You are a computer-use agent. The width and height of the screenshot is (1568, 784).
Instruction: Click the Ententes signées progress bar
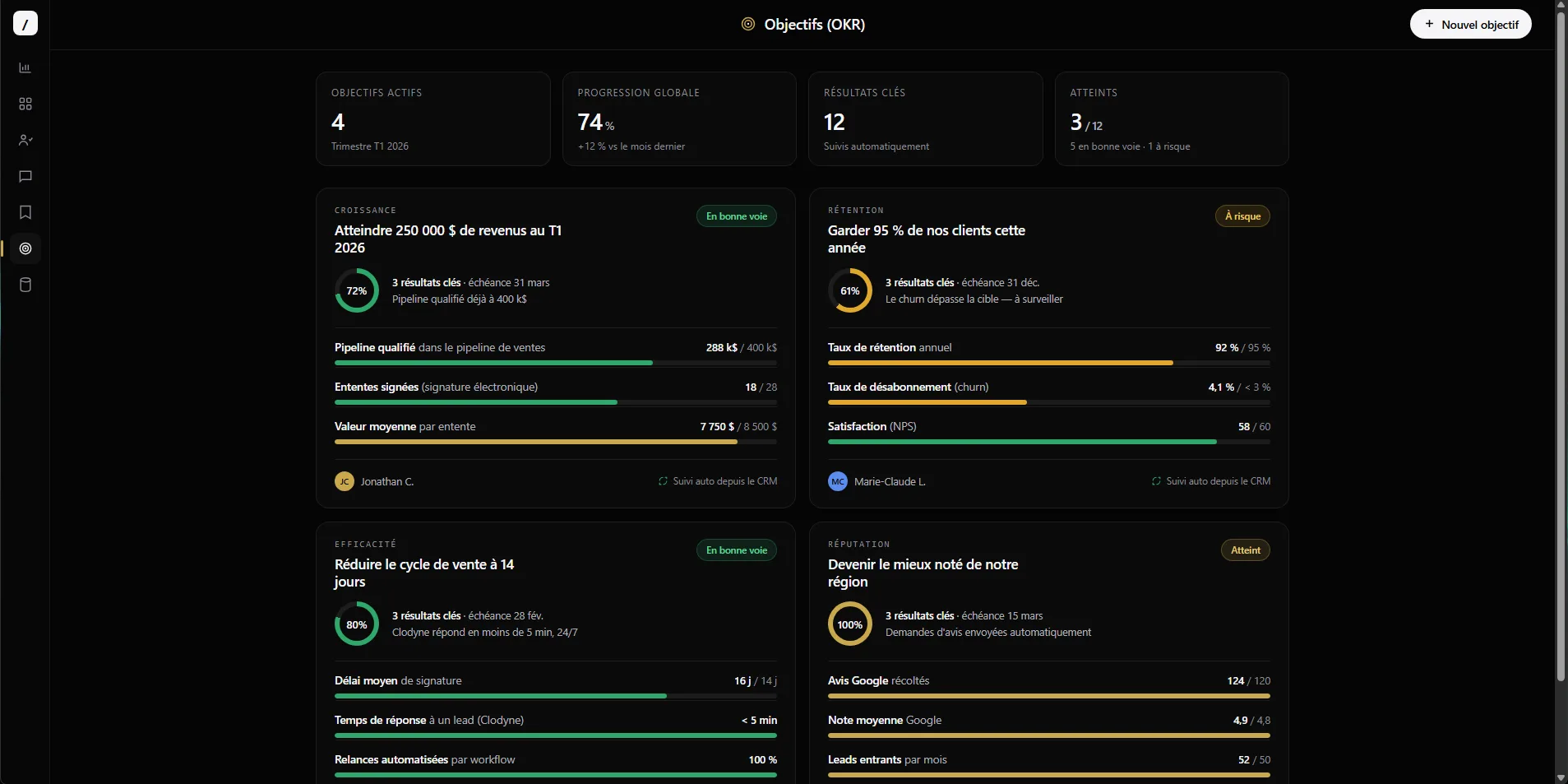[556, 402]
